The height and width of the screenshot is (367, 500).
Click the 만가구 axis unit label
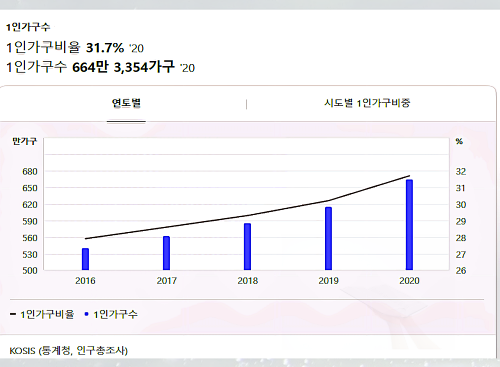[x=24, y=141]
